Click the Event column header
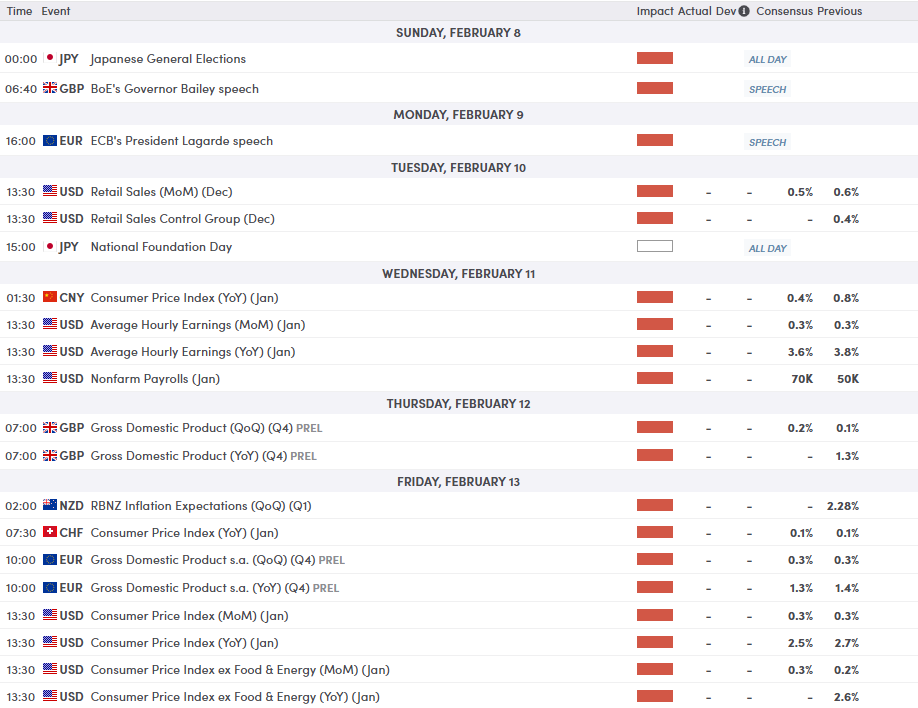Image resolution: width=918 pixels, height=708 pixels. click(x=56, y=11)
